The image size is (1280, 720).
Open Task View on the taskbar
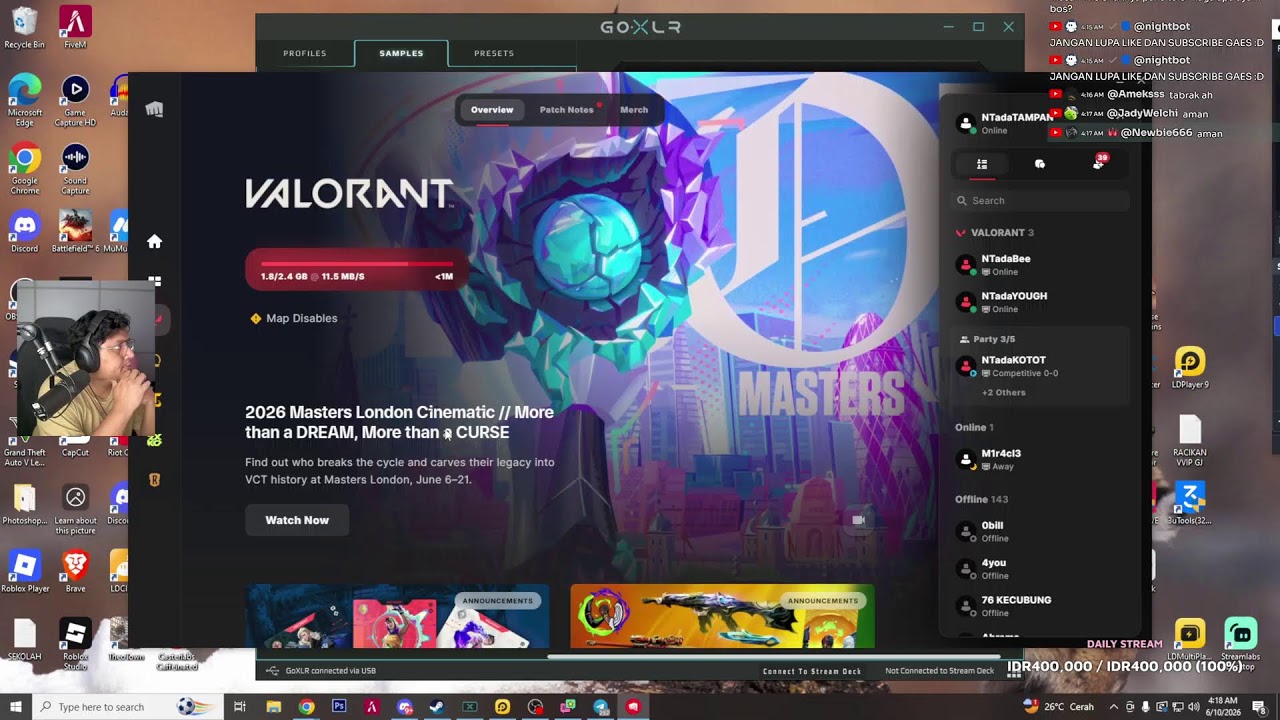click(x=240, y=707)
